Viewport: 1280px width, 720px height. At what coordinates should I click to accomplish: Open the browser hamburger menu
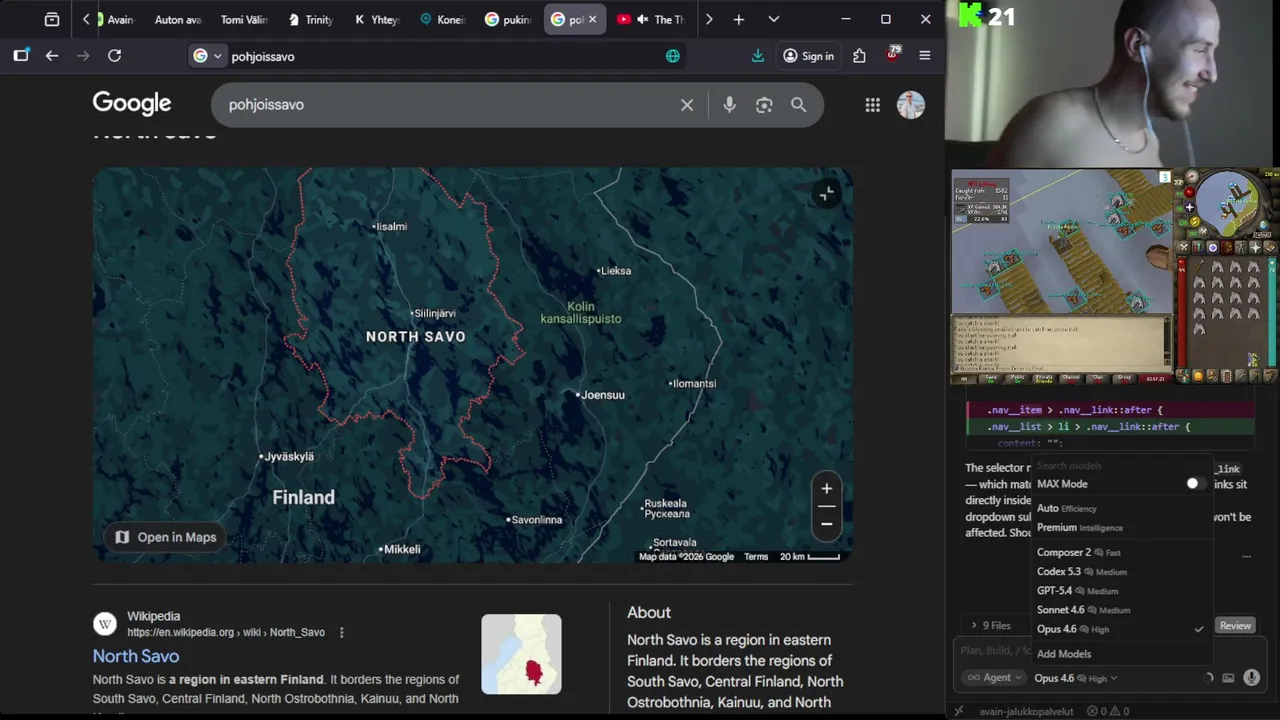click(925, 56)
